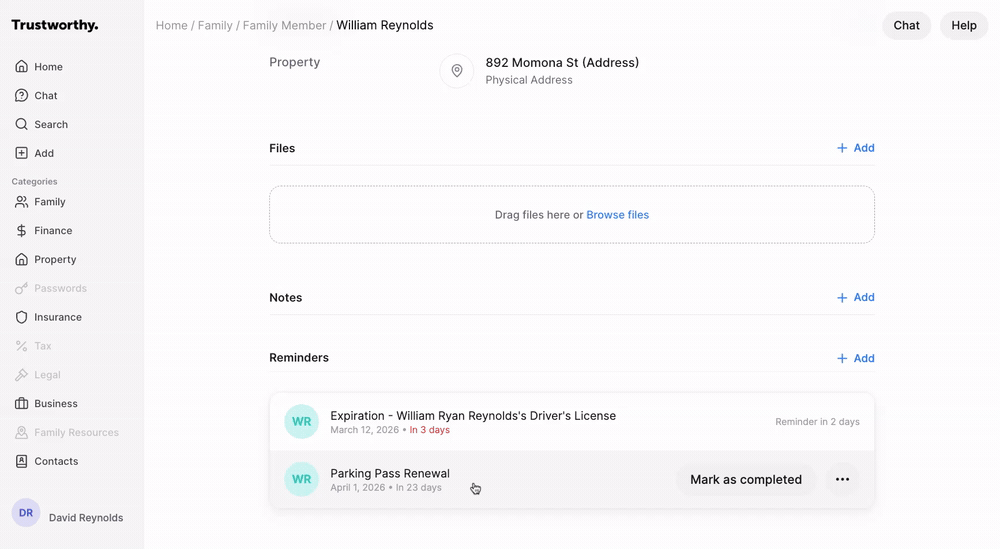Open Property category in sidebar
This screenshot has height=549, width=1000.
pos(55,260)
